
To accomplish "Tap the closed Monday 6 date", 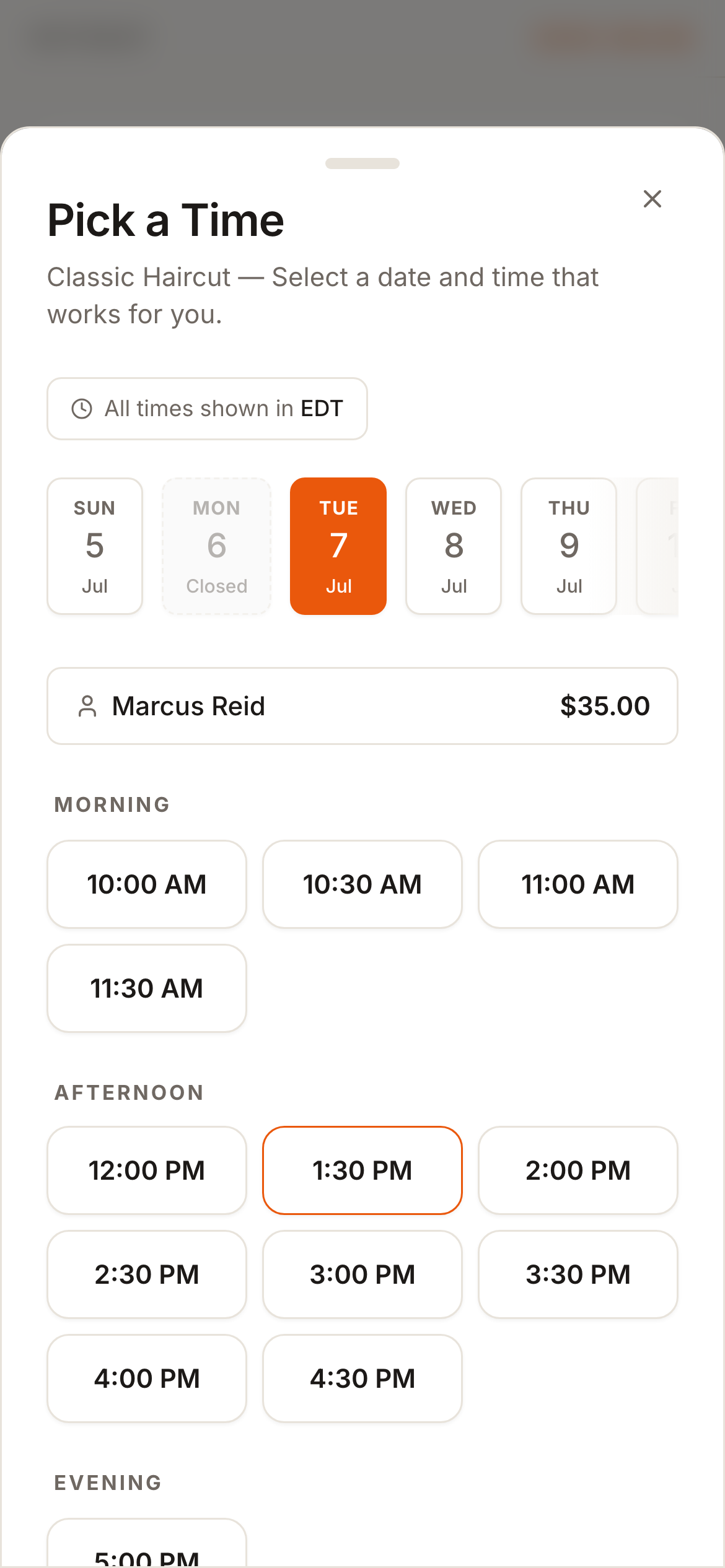I will tap(216, 546).
